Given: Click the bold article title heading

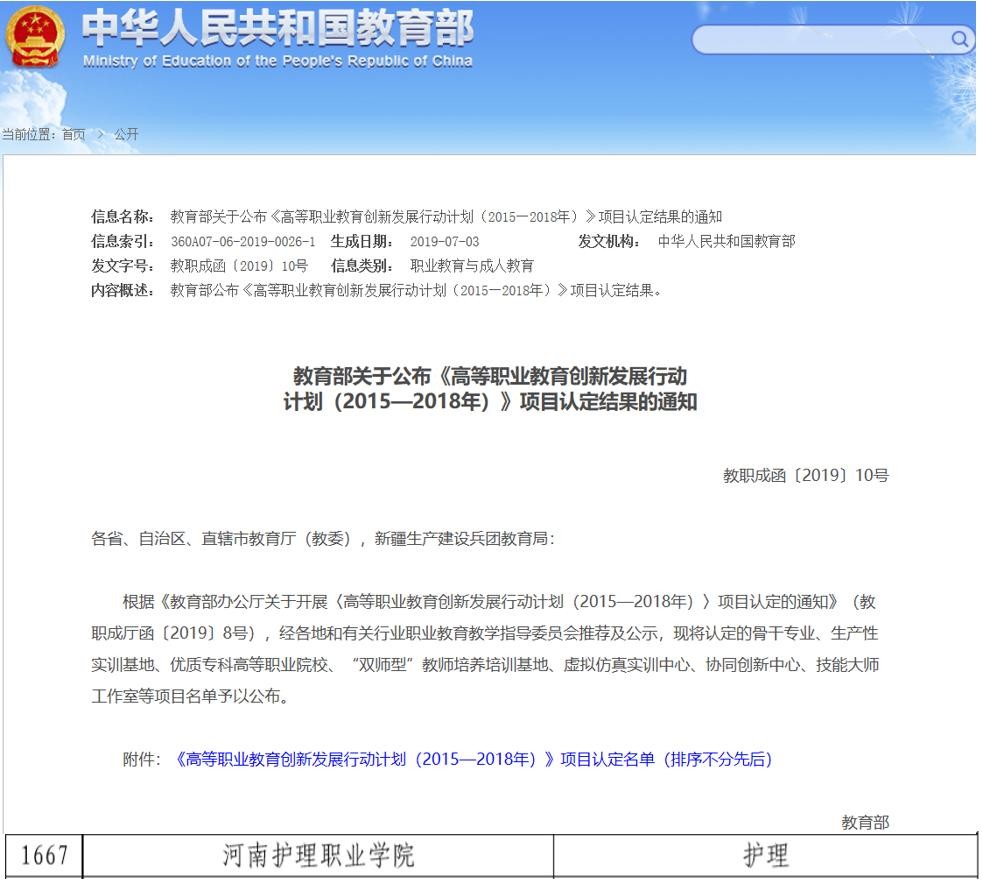Looking at the screenshot, I should pyautogui.click(x=490, y=390).
